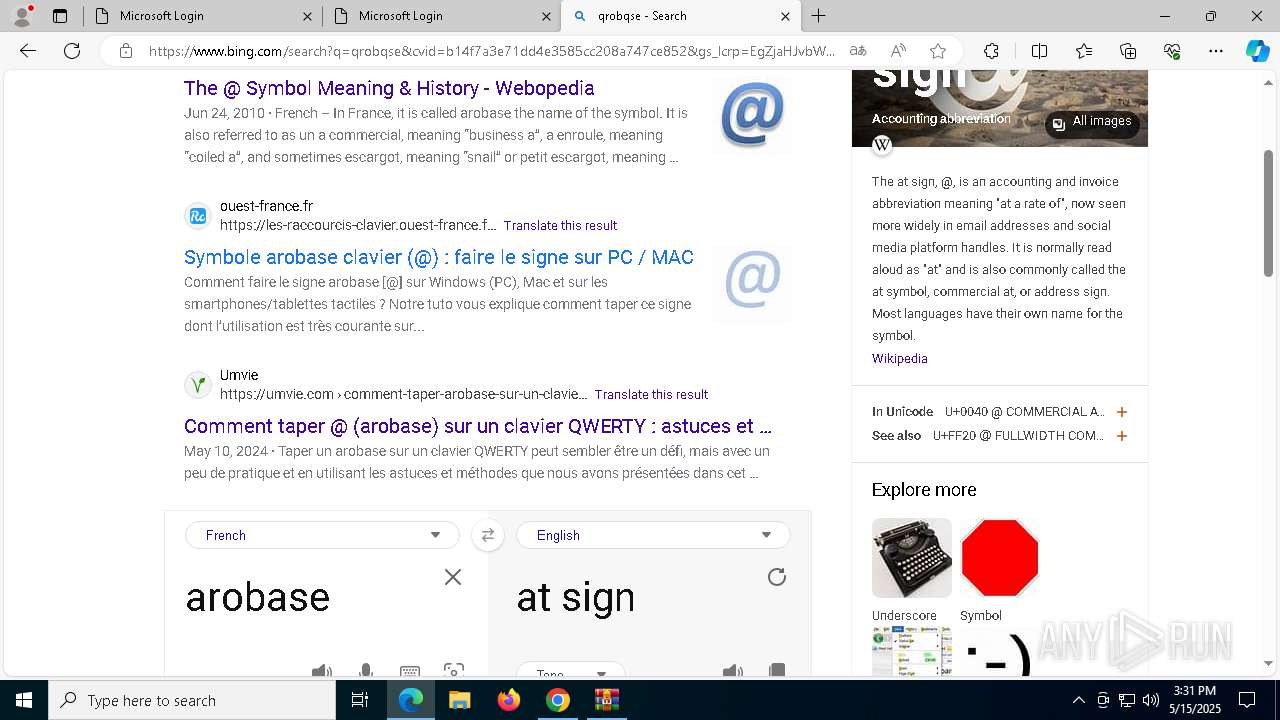Open browser Extensions icon

coord(991,51)
